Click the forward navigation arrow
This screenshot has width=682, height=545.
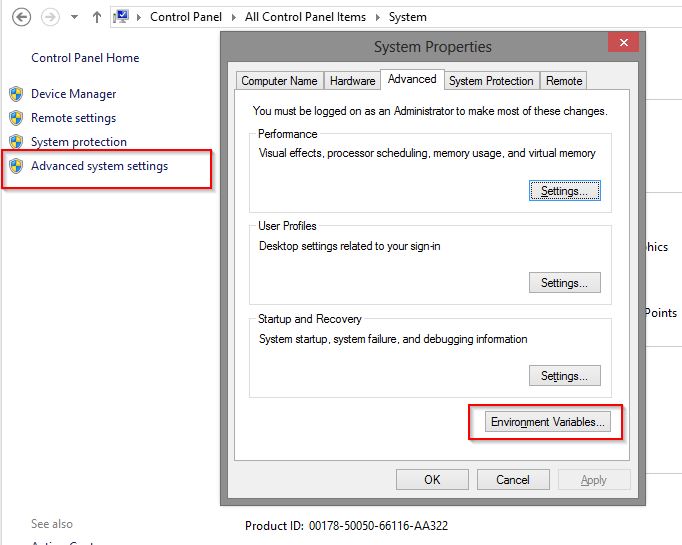pos(50,17)
